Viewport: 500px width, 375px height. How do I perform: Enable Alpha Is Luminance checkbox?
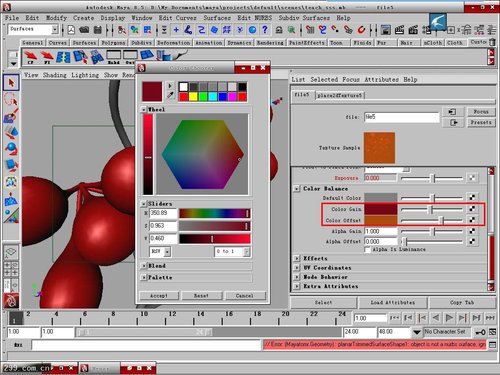click(368, 250)
